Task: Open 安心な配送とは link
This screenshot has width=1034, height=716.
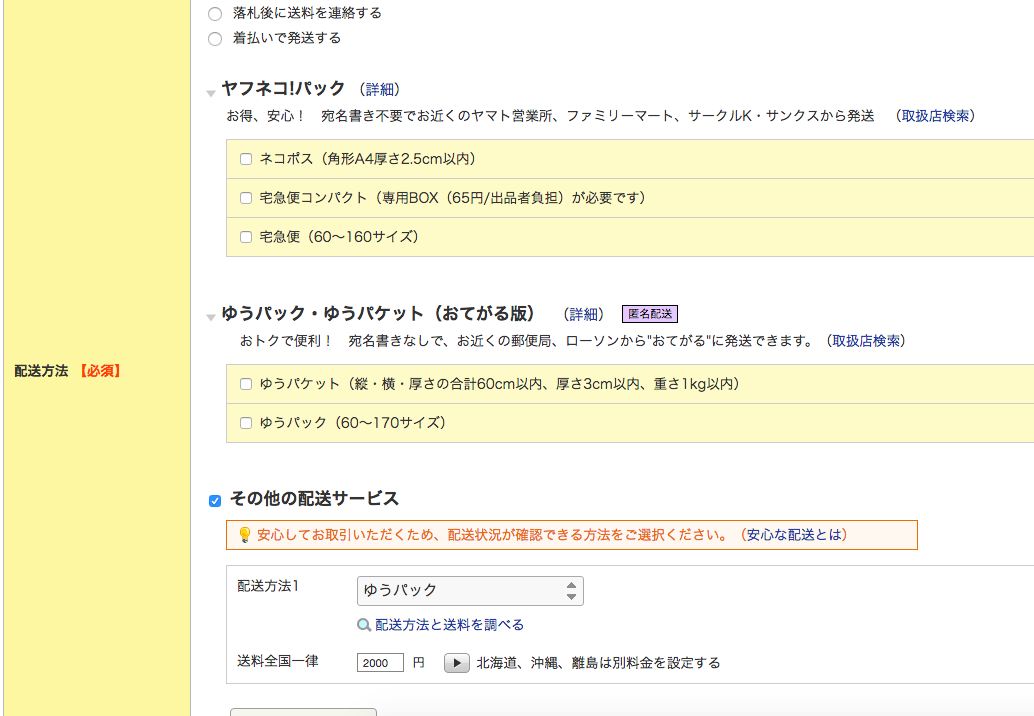Action: 795,535
